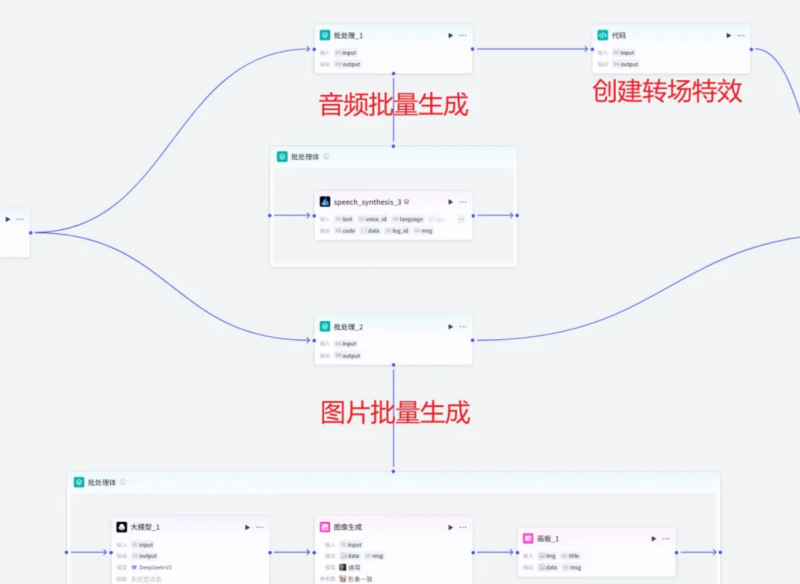
Task: Run the 画板_1 node test
Action: pyautogui.click(x=654, y=539)
